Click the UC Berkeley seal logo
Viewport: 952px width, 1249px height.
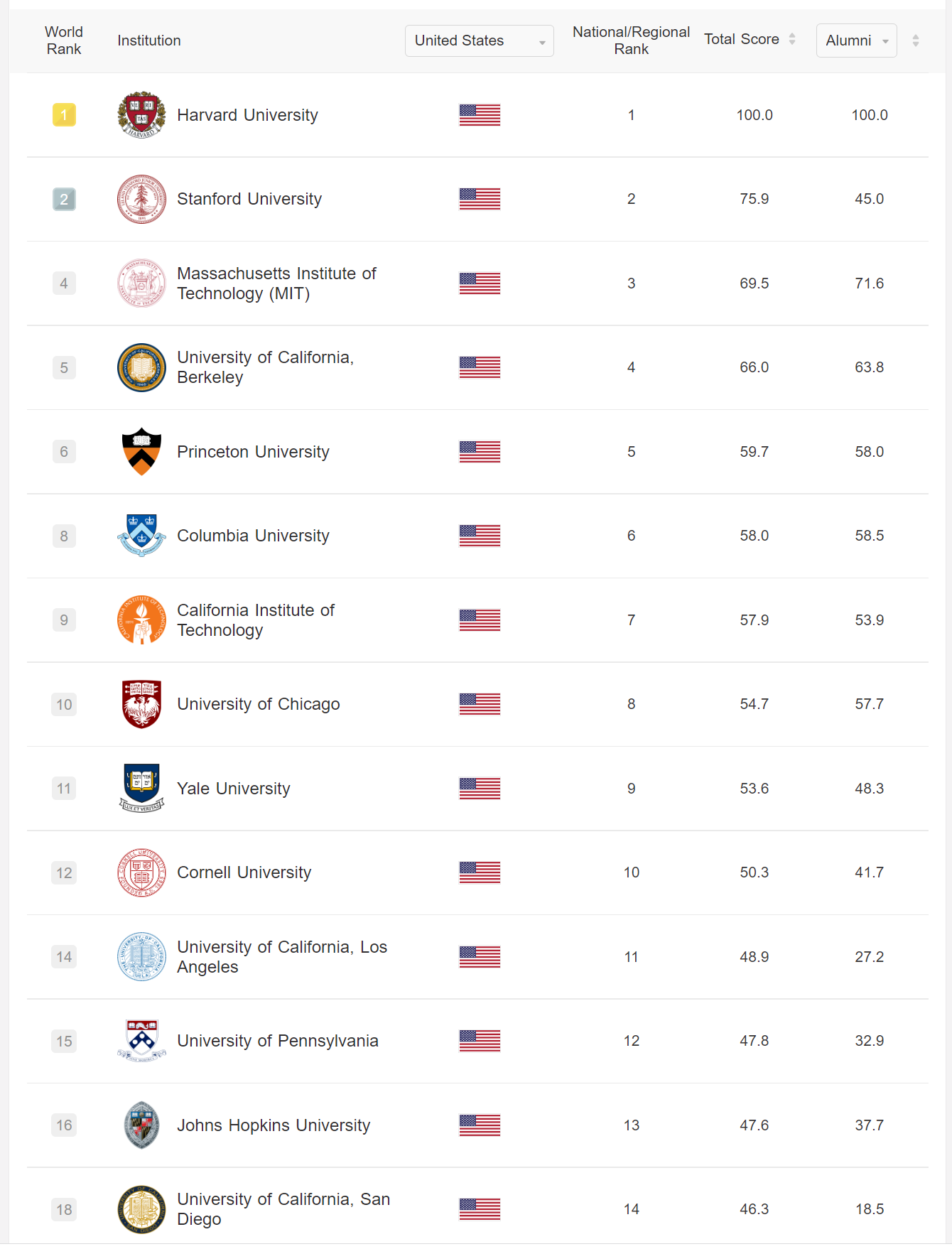[141, 367]
